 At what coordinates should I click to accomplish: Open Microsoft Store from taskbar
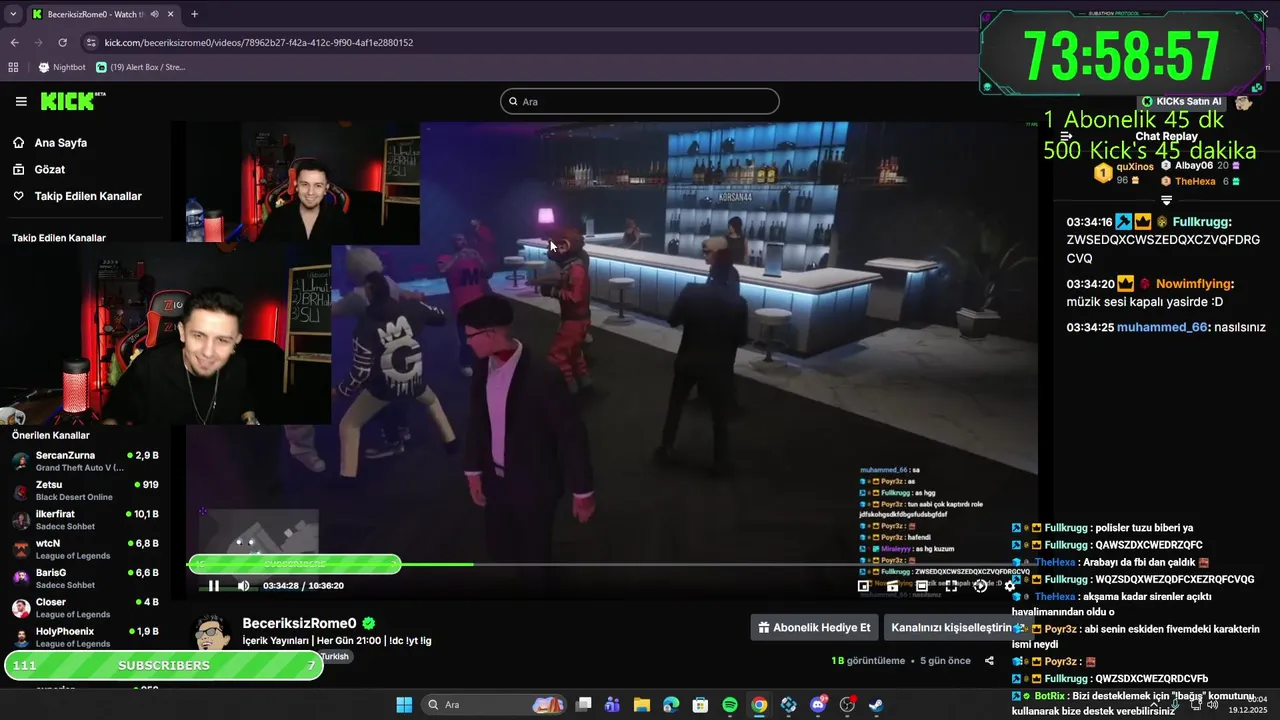click(x=701, y=705)
